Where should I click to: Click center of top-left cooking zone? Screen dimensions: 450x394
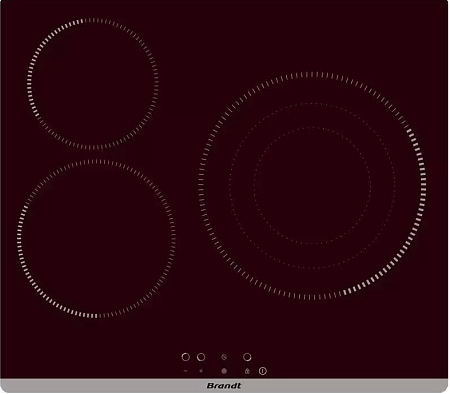click(93, 83)
